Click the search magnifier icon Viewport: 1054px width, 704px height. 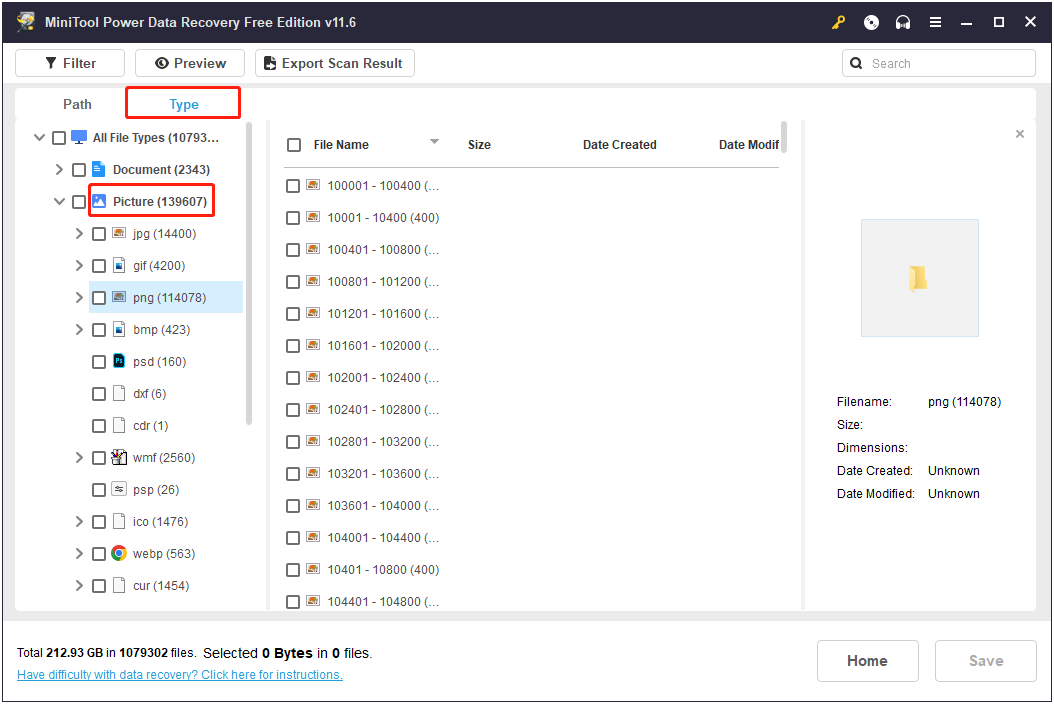[856, 63]
